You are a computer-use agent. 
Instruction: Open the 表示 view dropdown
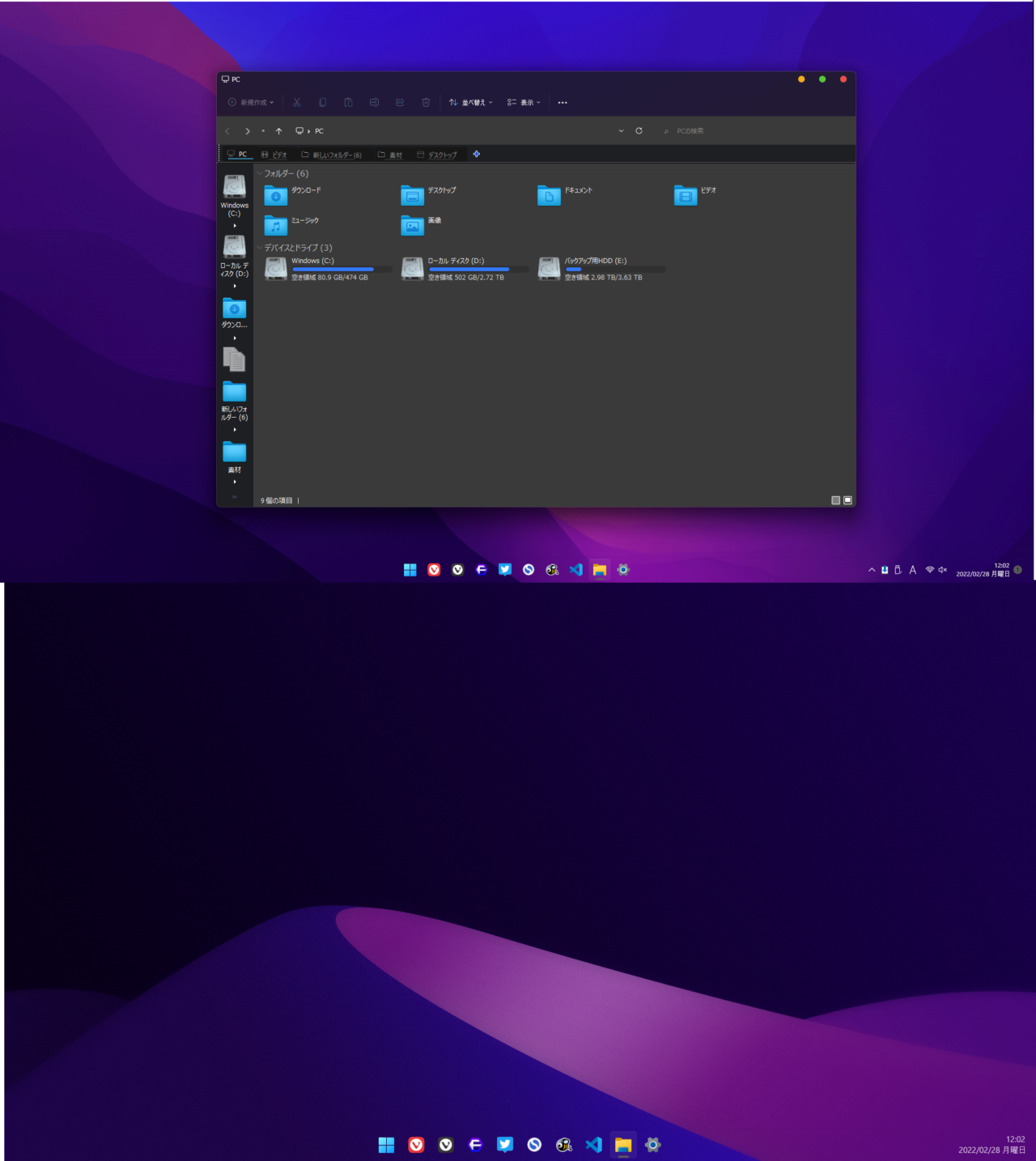tap(524, 102)
